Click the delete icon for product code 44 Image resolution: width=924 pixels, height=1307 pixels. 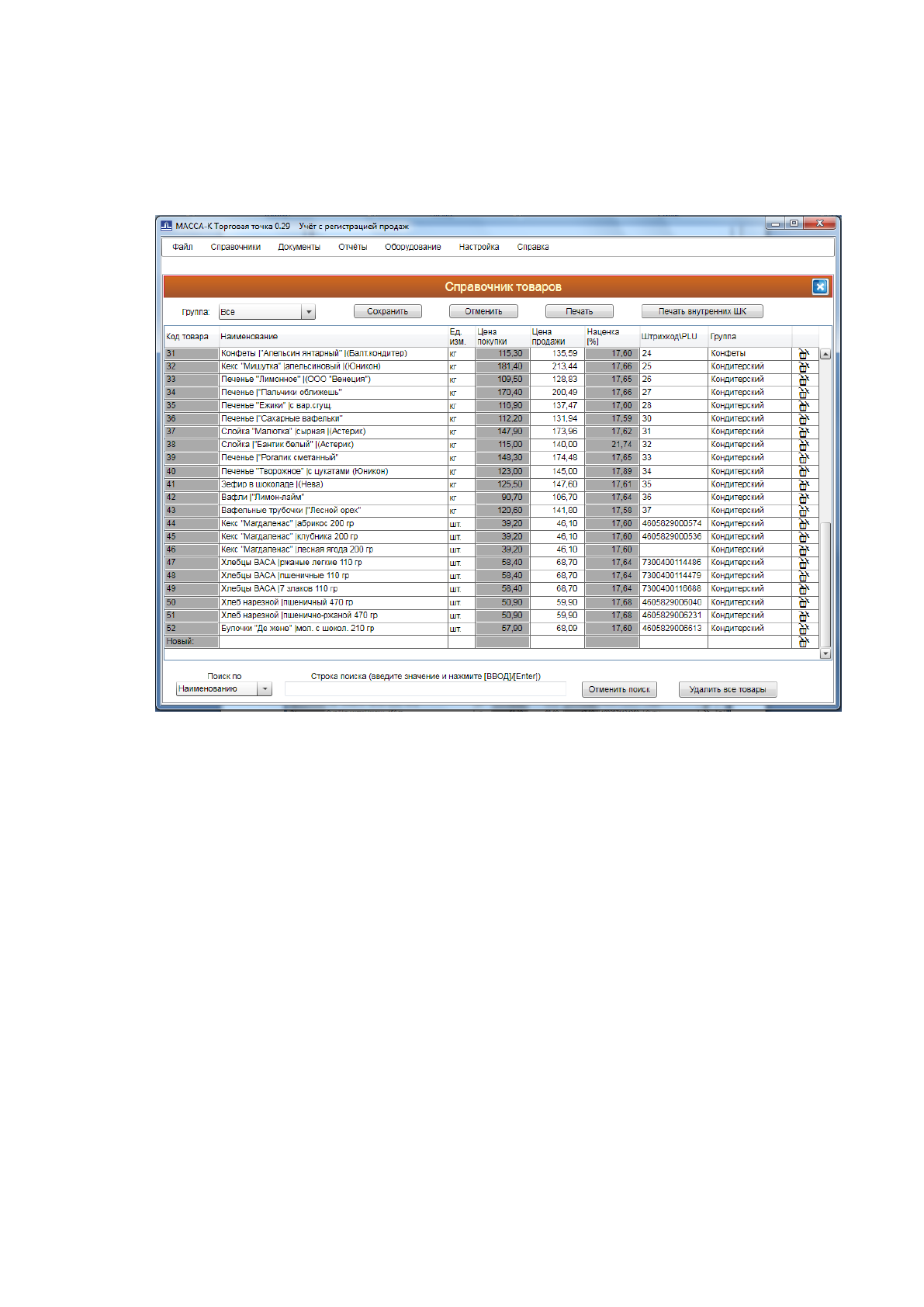pyautogui.click(x=804, y=524)
